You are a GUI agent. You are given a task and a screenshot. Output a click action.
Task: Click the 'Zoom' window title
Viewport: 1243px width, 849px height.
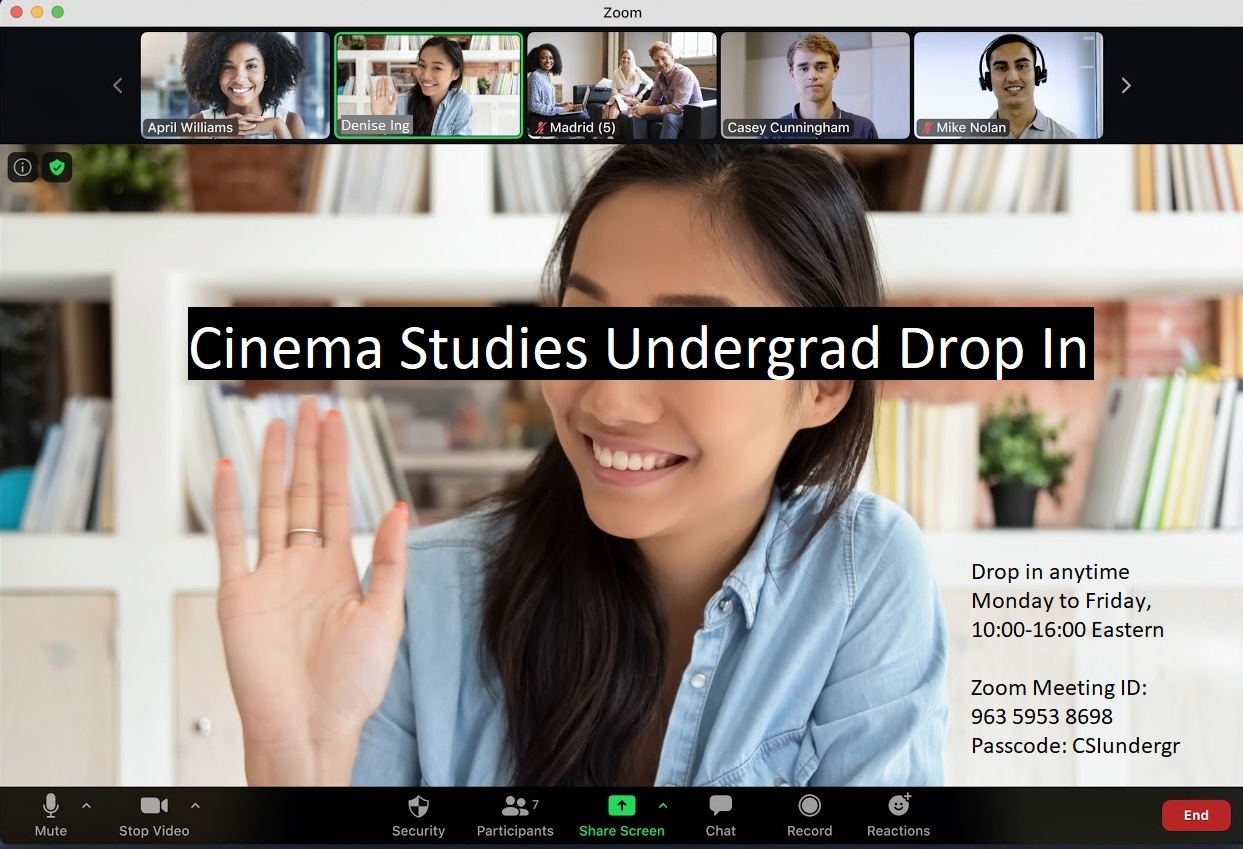tap(622, 13)
